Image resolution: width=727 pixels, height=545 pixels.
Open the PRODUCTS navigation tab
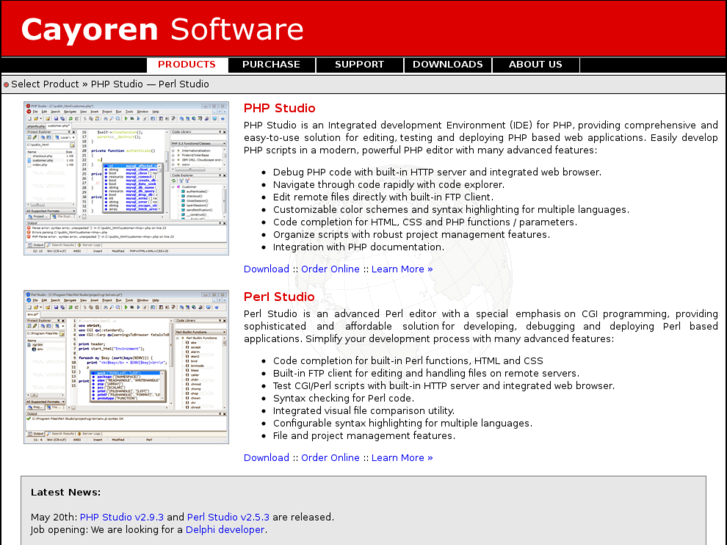[x=187, y=65]
